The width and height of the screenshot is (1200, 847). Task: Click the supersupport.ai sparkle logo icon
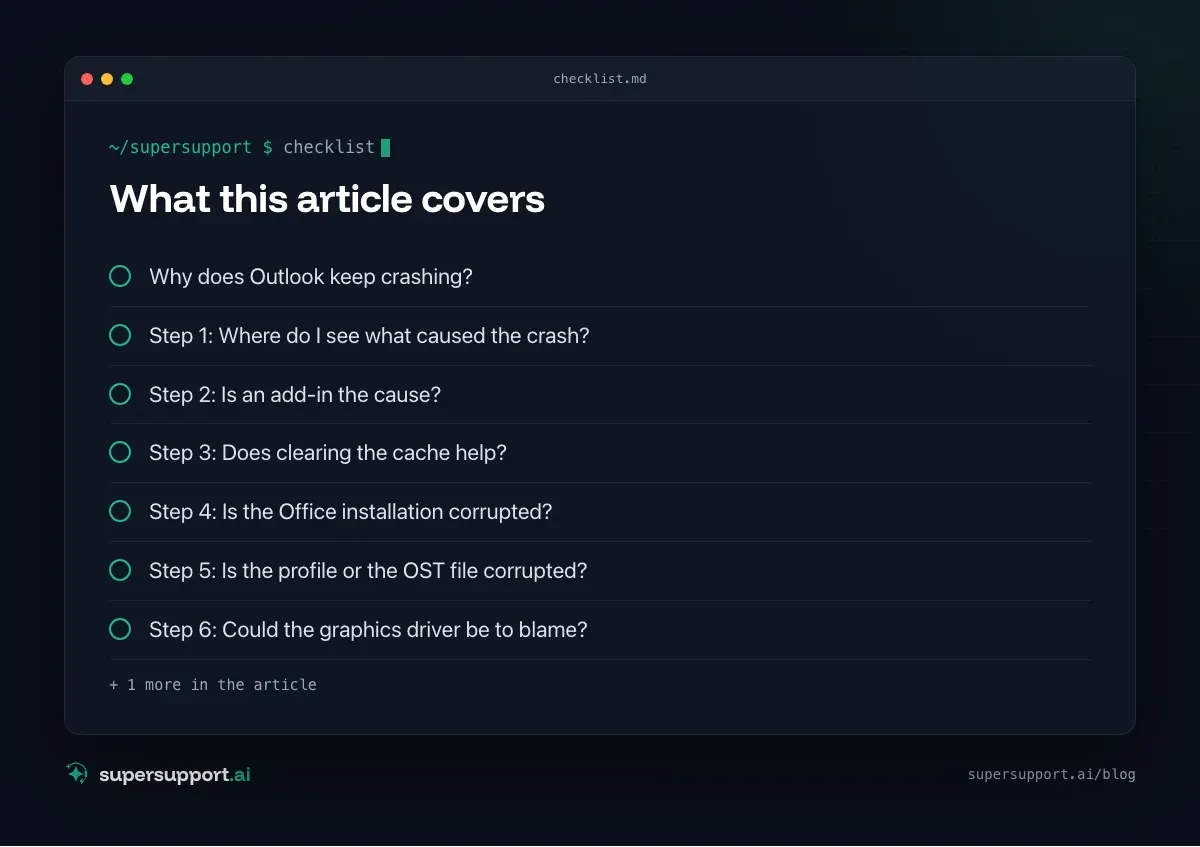point(77,773)
